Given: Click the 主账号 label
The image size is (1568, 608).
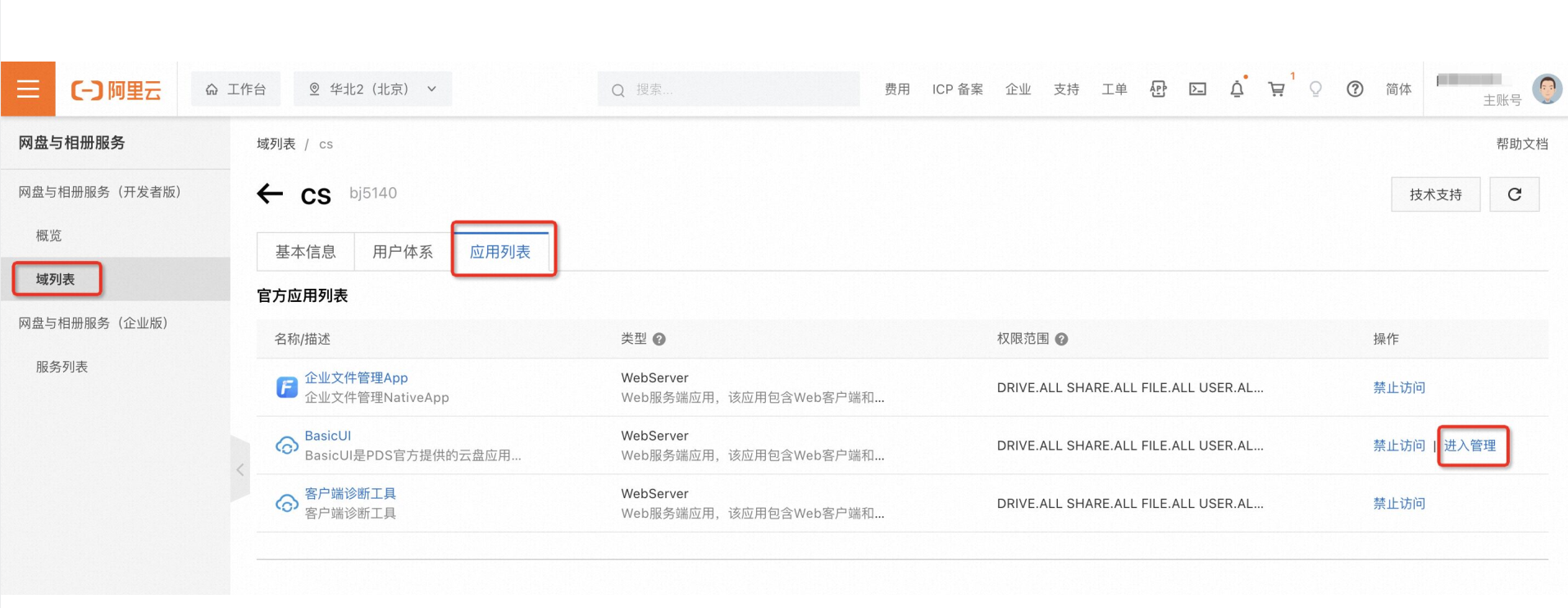Looking at the screenshot, I should (x=1502, y=100).
